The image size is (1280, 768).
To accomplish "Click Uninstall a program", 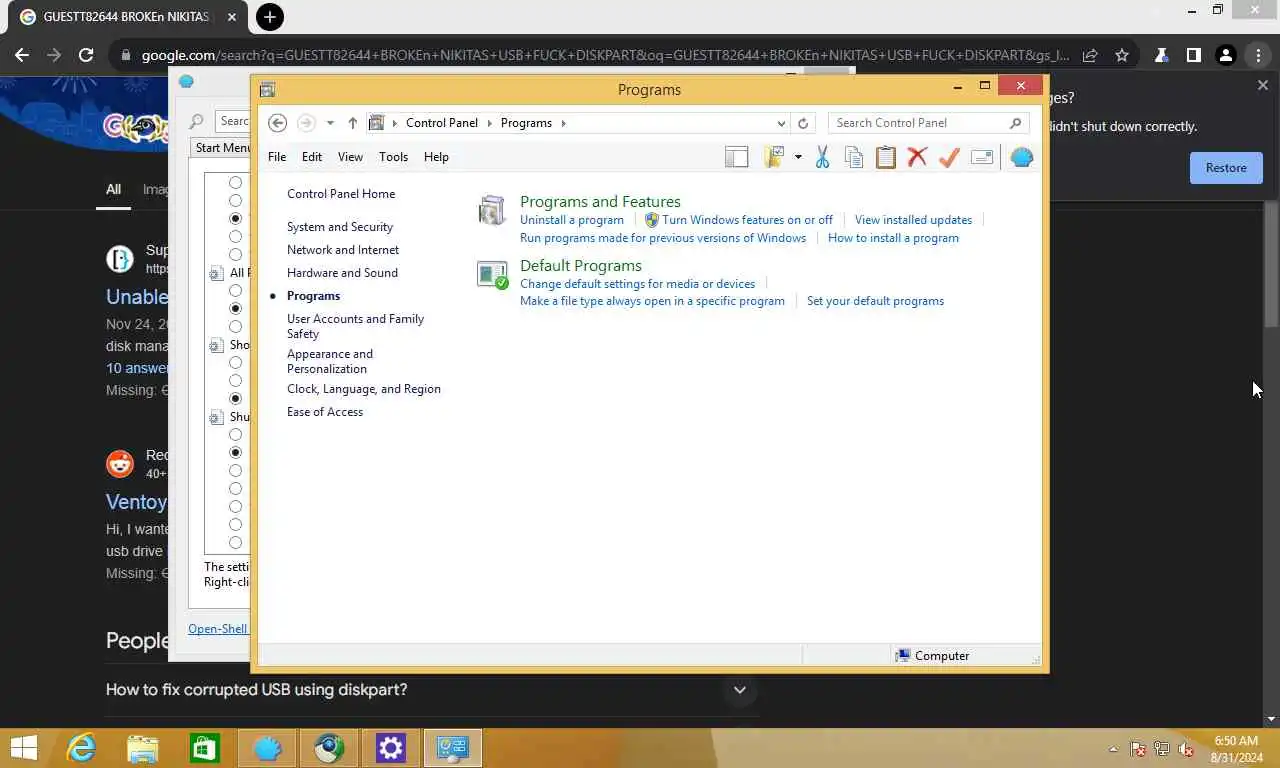I will (572, 220).
